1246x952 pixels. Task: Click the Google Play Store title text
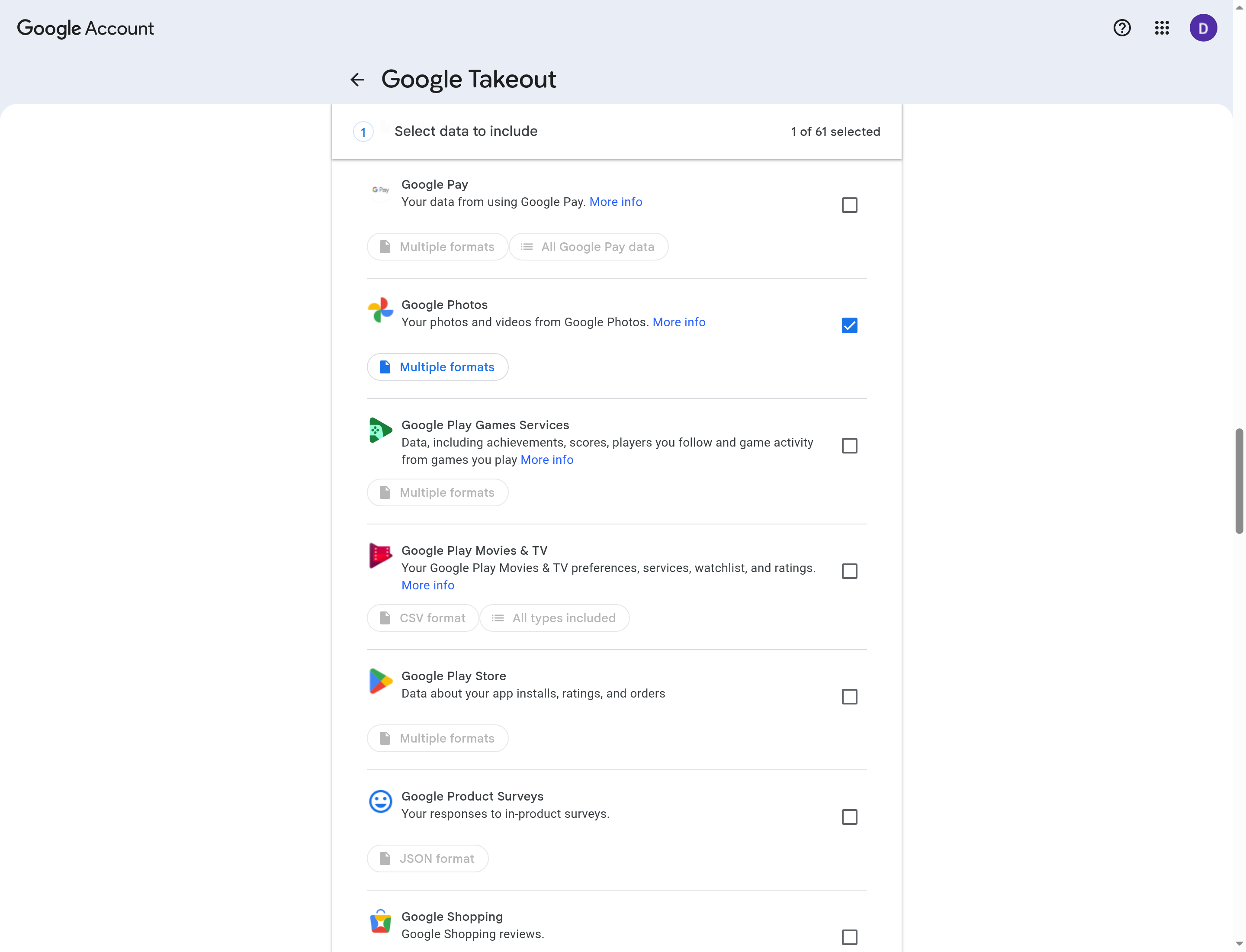coord(453,676)
